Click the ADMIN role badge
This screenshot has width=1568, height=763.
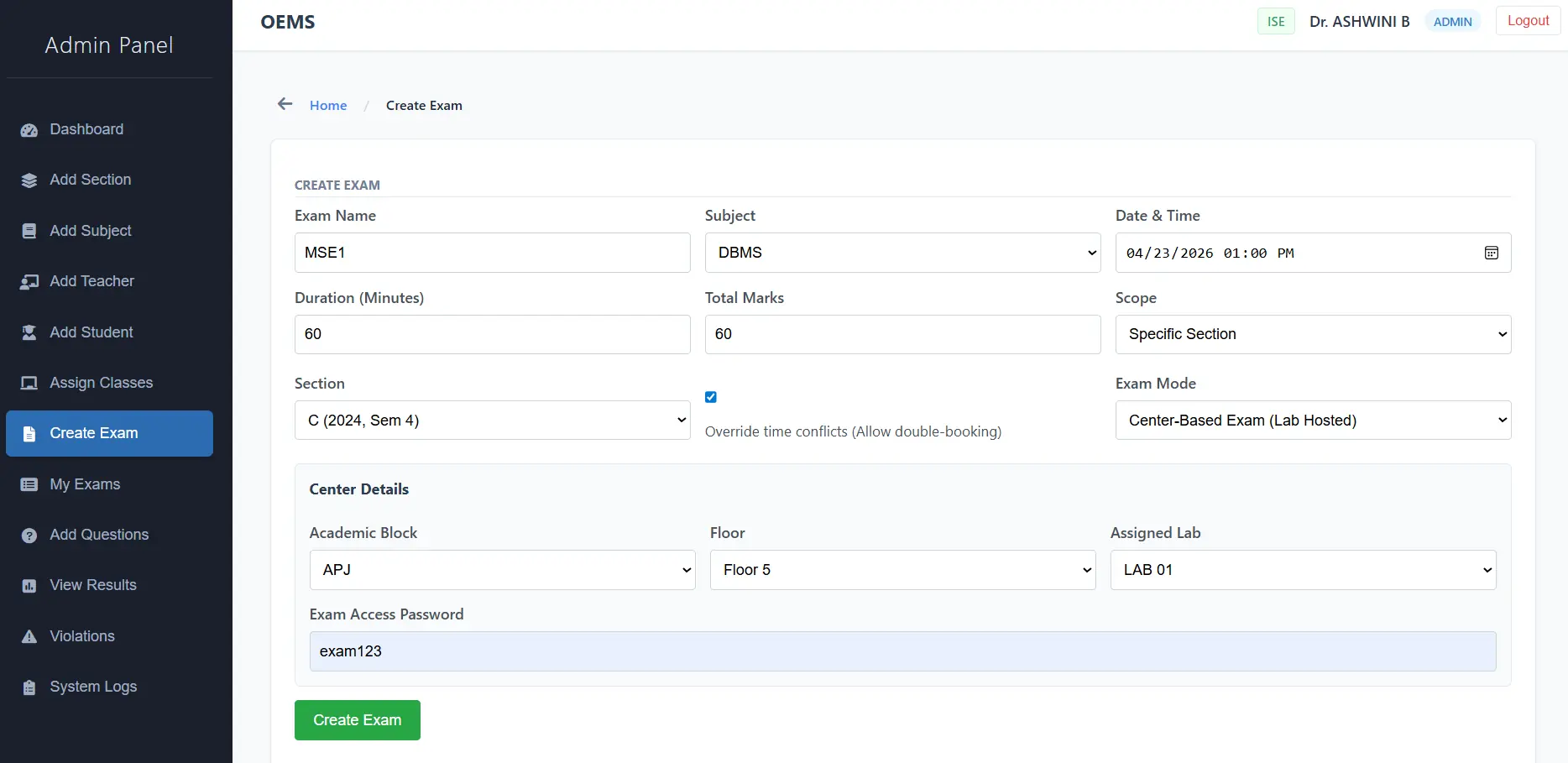(x=1453, y=22)
